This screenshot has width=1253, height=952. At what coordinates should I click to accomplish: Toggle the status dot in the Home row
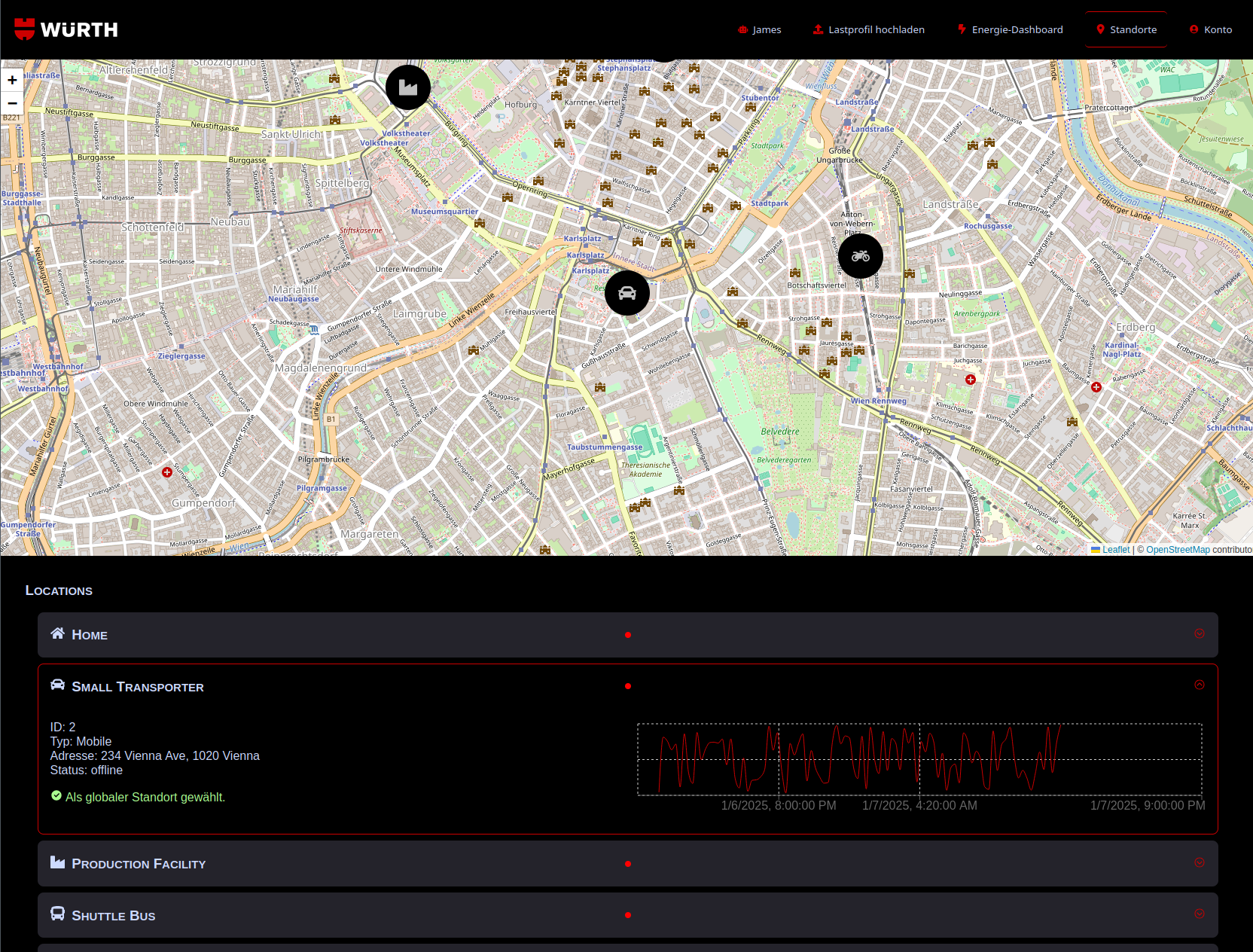coord(628,634)
